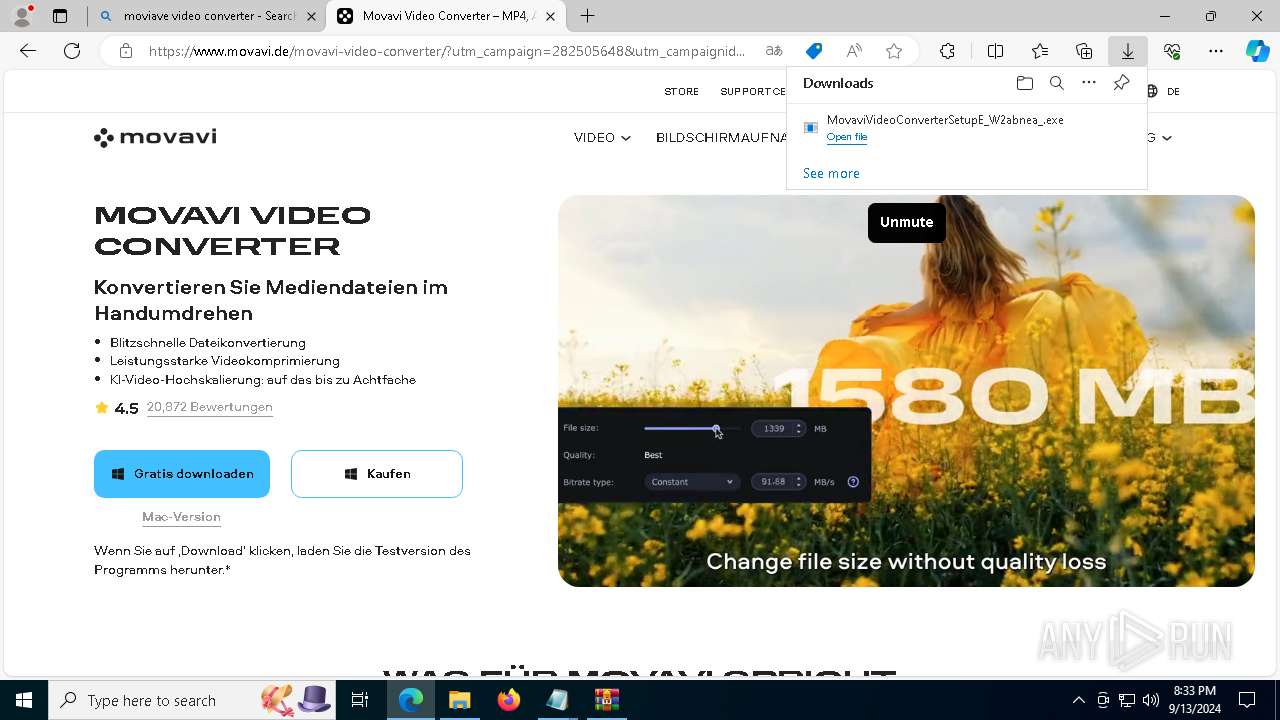Open the 20,872 Bewertungen link

(210, 407)
